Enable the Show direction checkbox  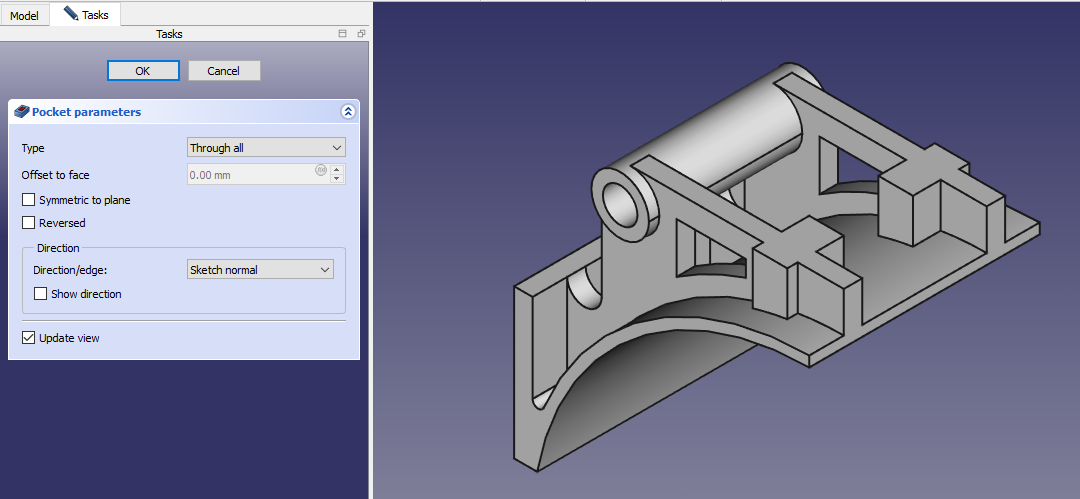pyautogui.click(x=41, y=294)
